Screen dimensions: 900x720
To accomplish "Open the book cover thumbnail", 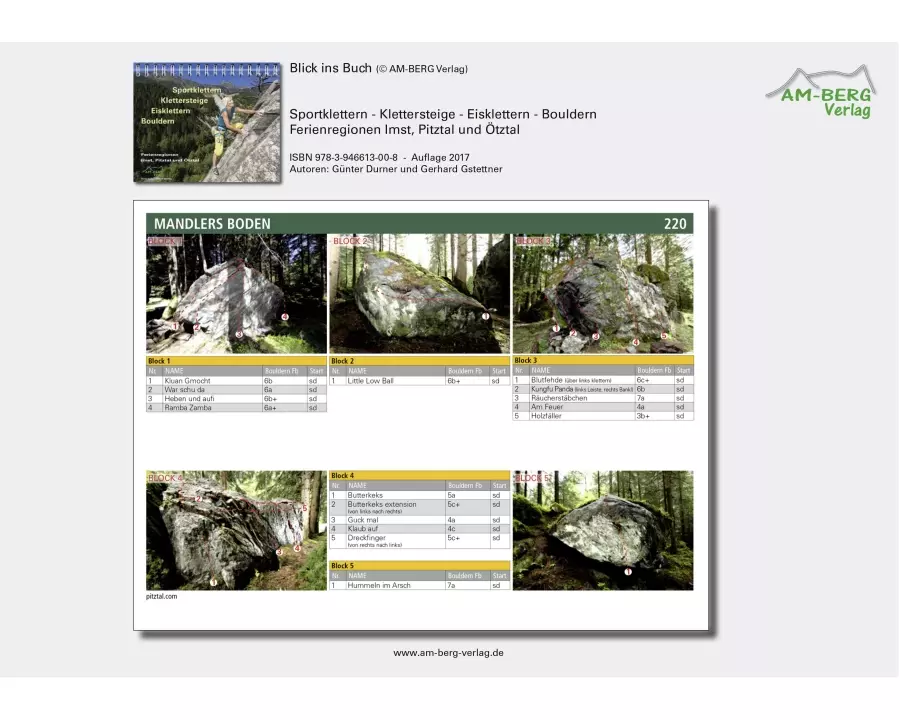I will coord(207,122).
